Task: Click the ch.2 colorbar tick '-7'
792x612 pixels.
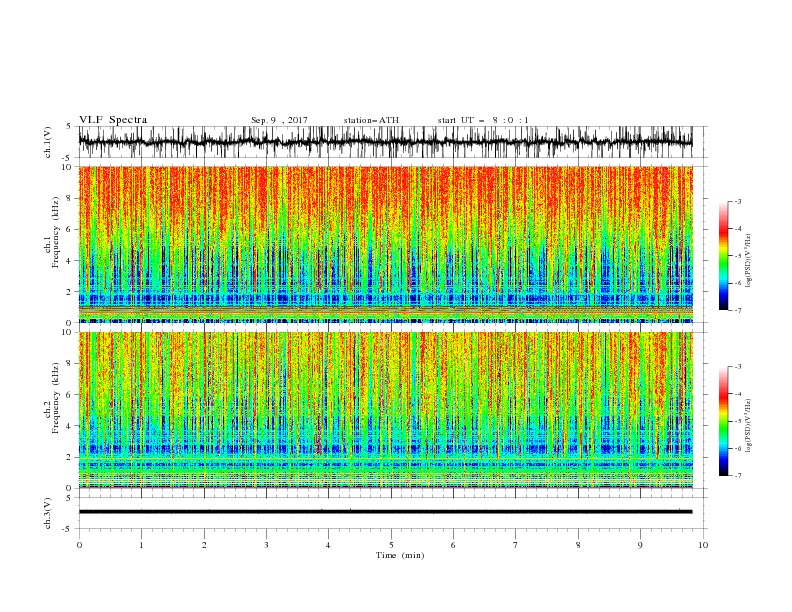Action: 737,475
